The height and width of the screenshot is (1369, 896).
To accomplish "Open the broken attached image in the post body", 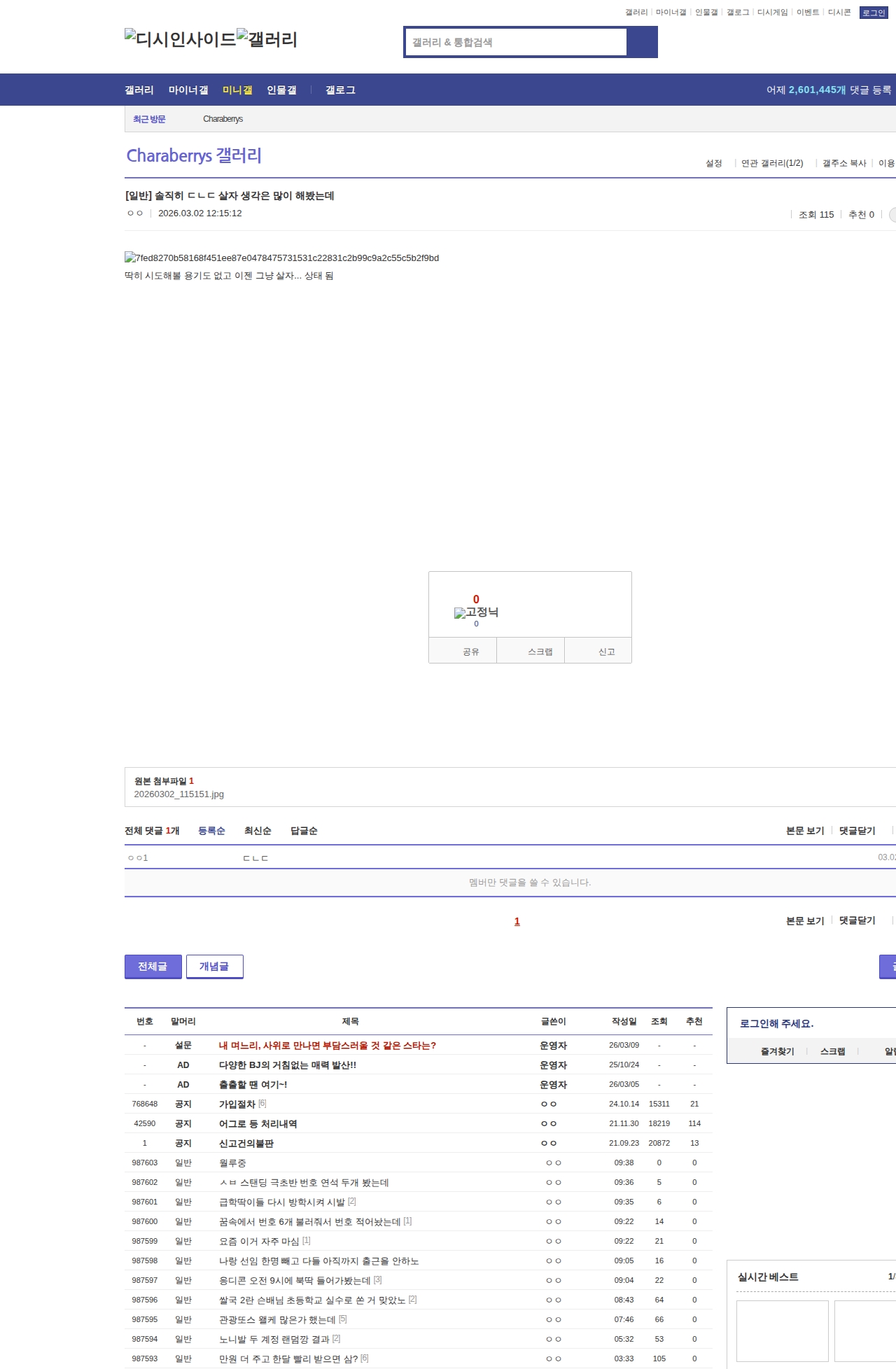I will [281, 258].
